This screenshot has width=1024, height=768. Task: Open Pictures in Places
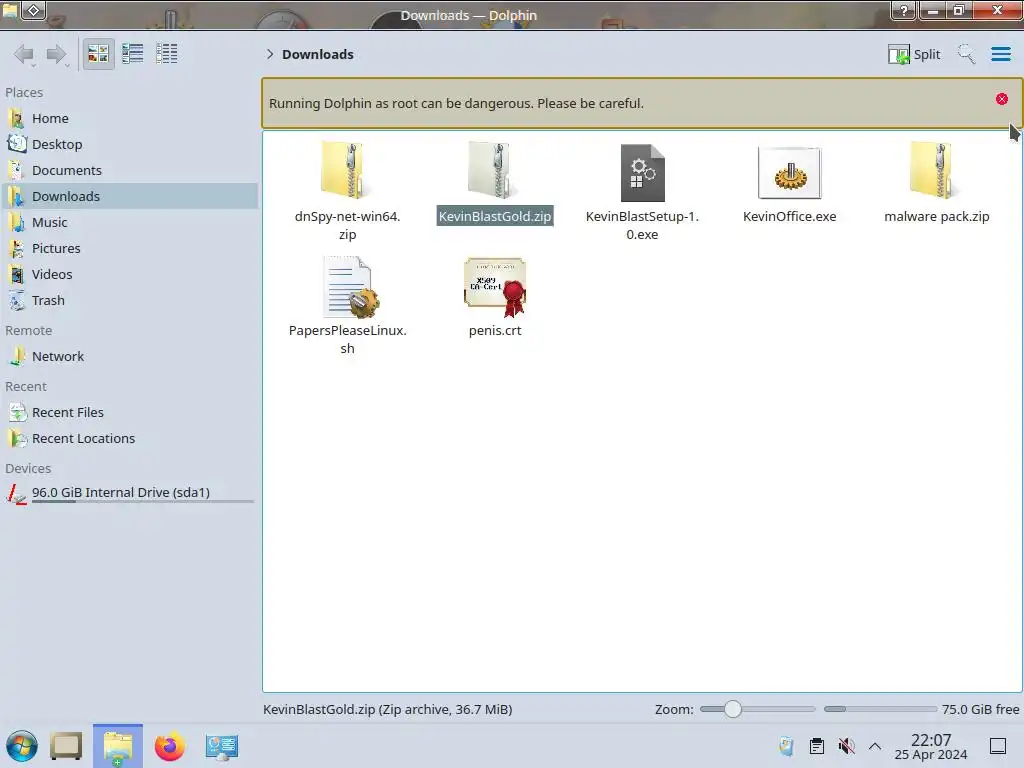pos(129,248)
